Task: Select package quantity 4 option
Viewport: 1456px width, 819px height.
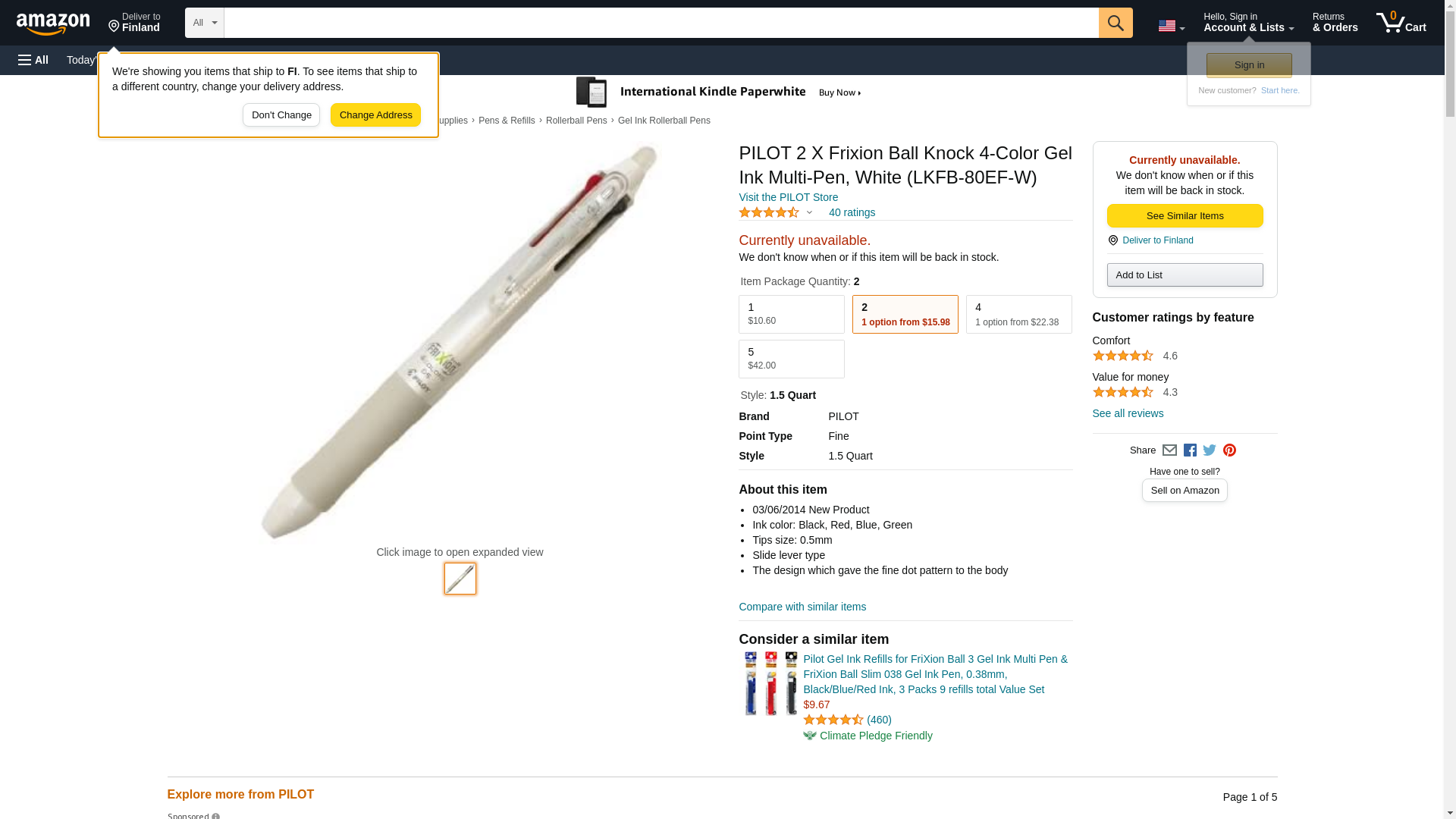Action: click(x=1018, y=314)
